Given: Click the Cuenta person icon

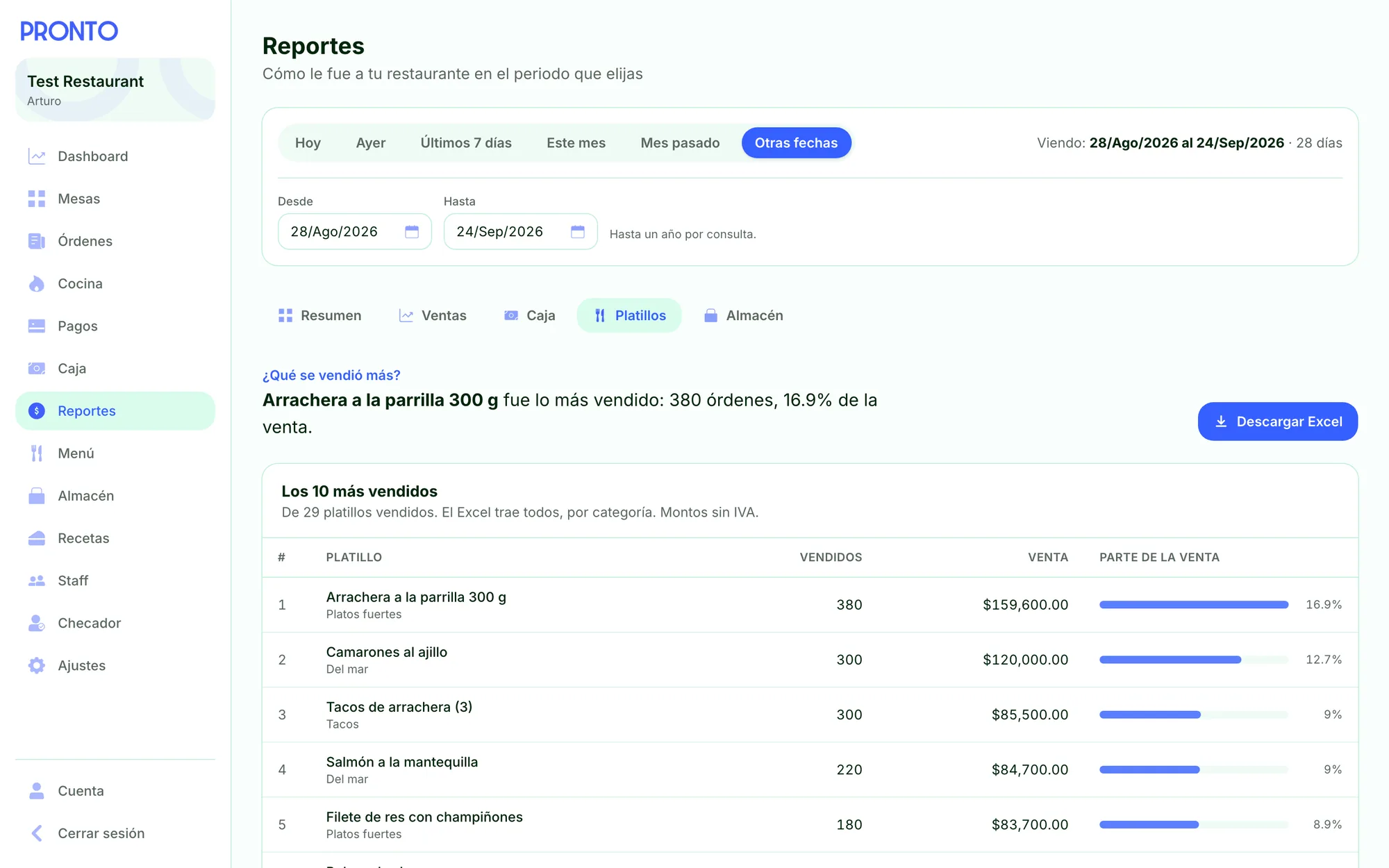Looking at the screenshot, I should pos(37,791).
